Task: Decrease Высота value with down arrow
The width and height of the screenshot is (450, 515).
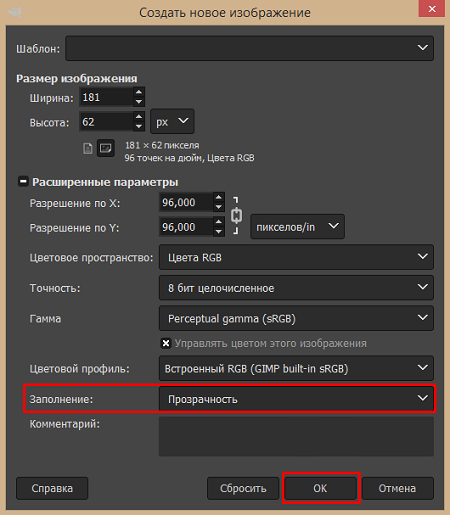Action: click(139, 126)
